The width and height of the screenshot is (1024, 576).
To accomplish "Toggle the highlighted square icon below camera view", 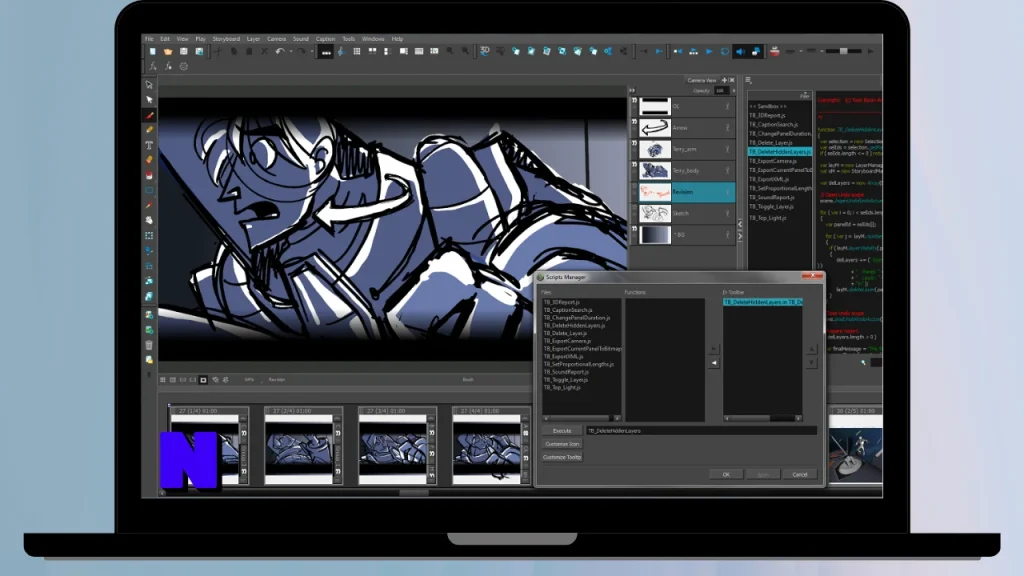I will coord(203,379).
